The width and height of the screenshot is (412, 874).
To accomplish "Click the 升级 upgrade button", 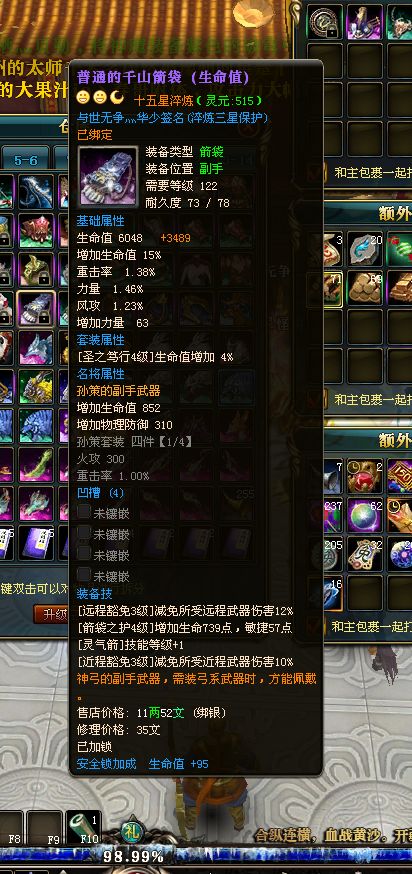I will click(54, 614).
